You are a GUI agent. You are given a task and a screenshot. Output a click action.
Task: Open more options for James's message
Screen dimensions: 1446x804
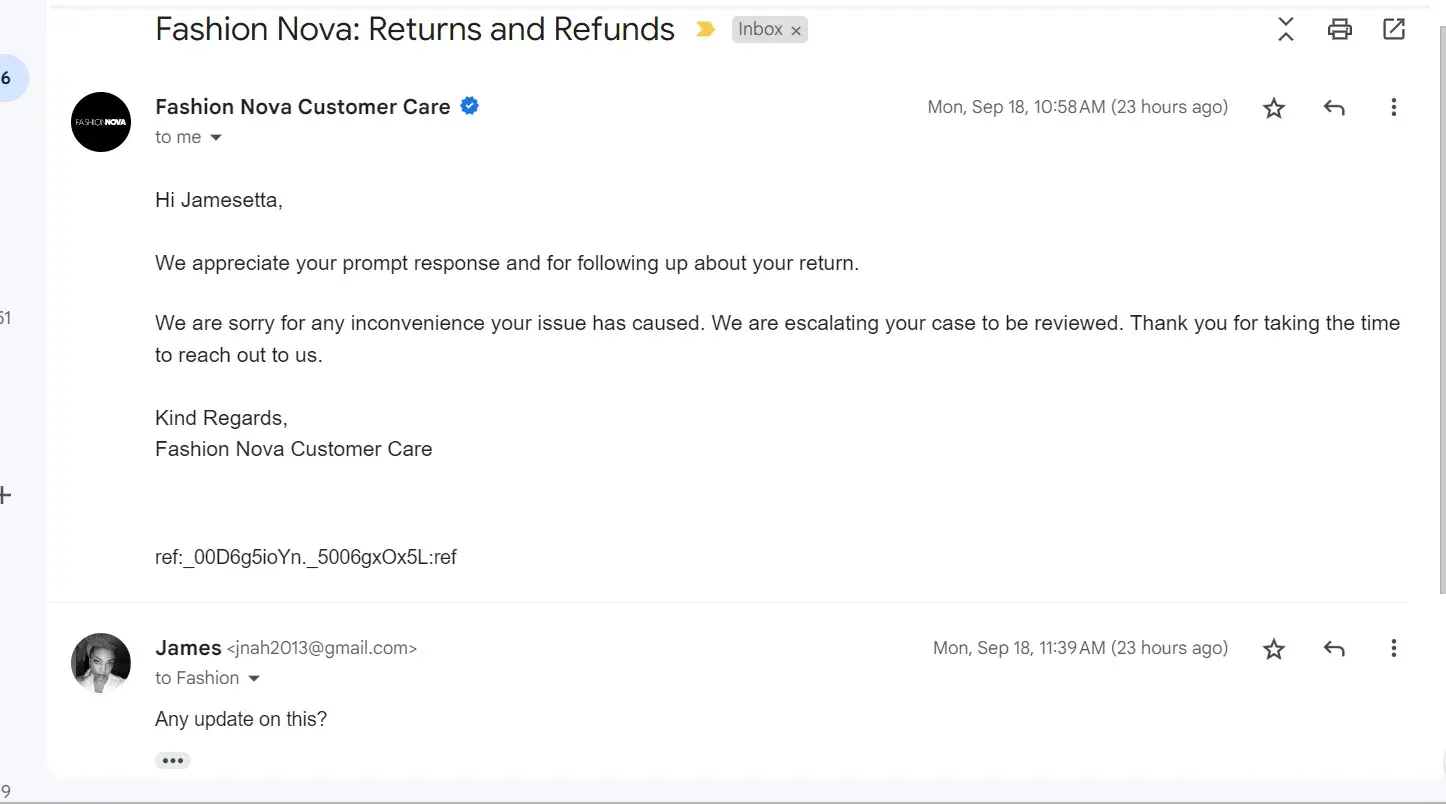(x=1393, y=649)
